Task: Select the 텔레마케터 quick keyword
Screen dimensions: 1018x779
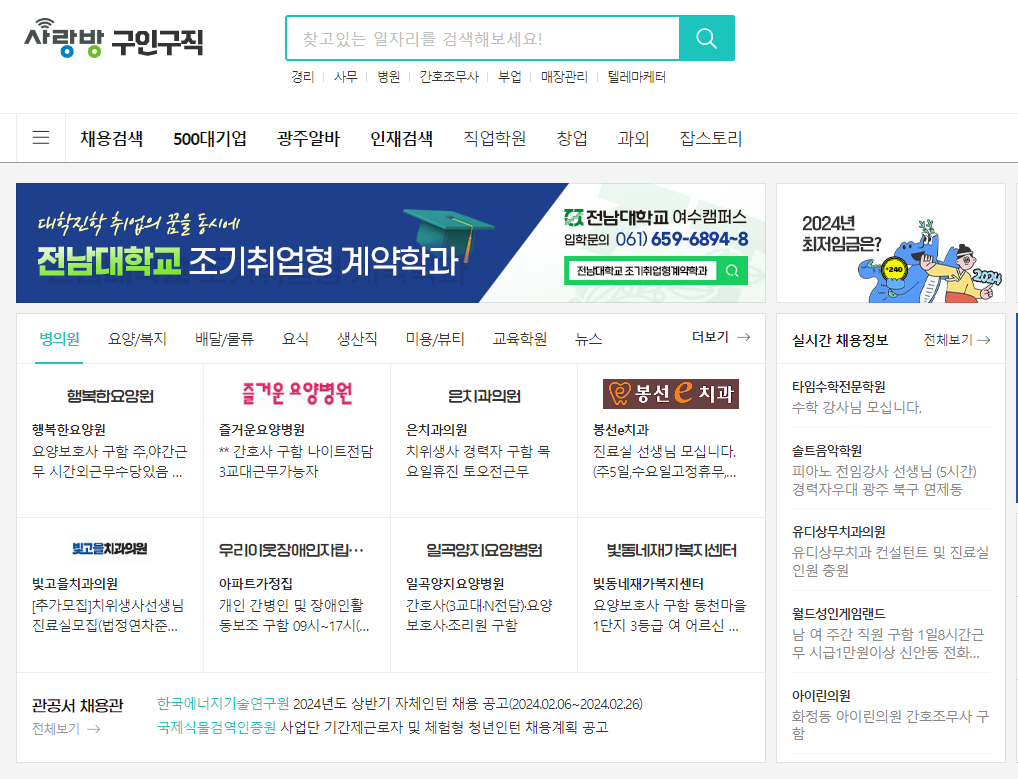Action: point(636,77)
